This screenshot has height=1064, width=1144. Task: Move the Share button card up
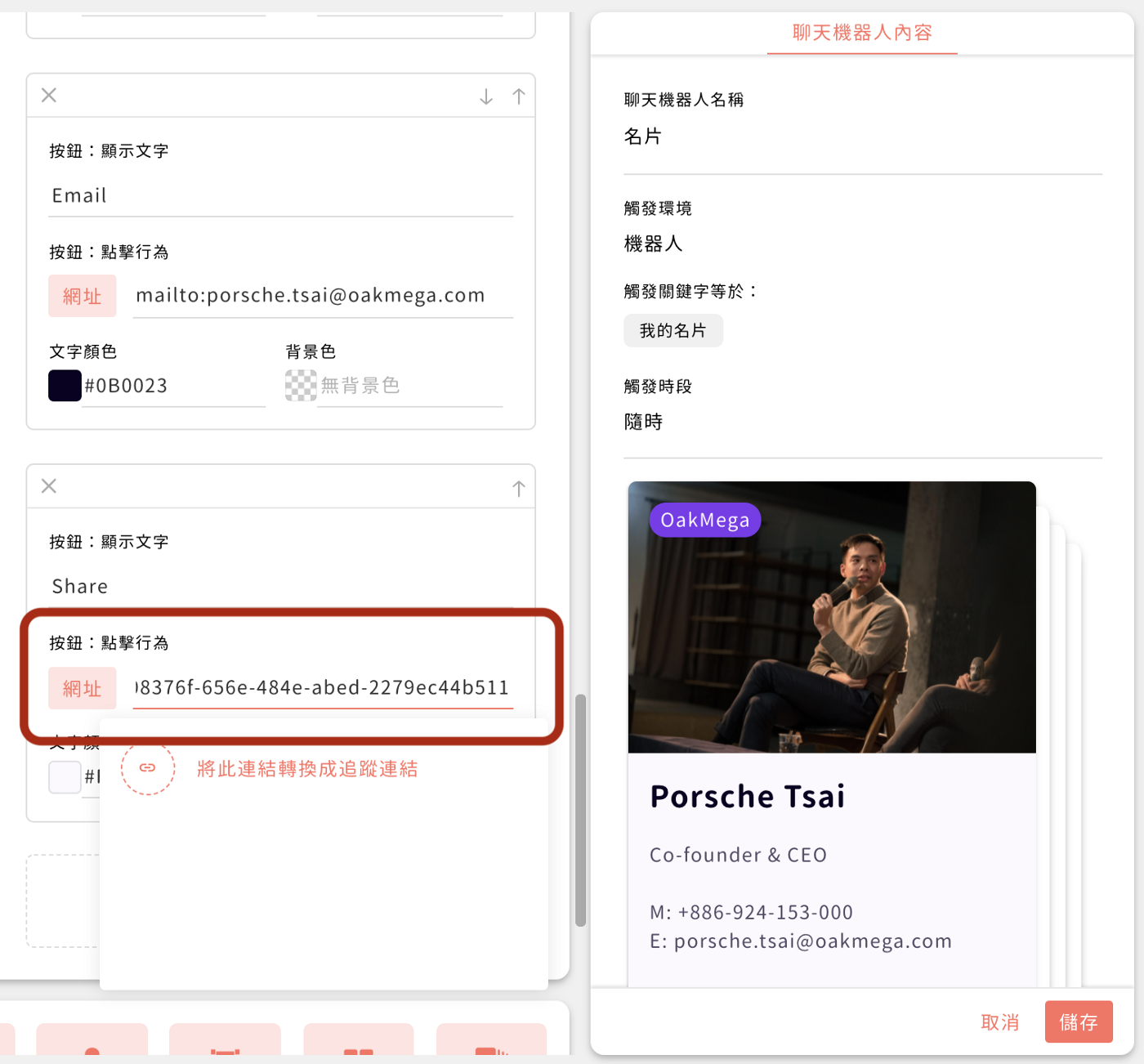(519, 488)
